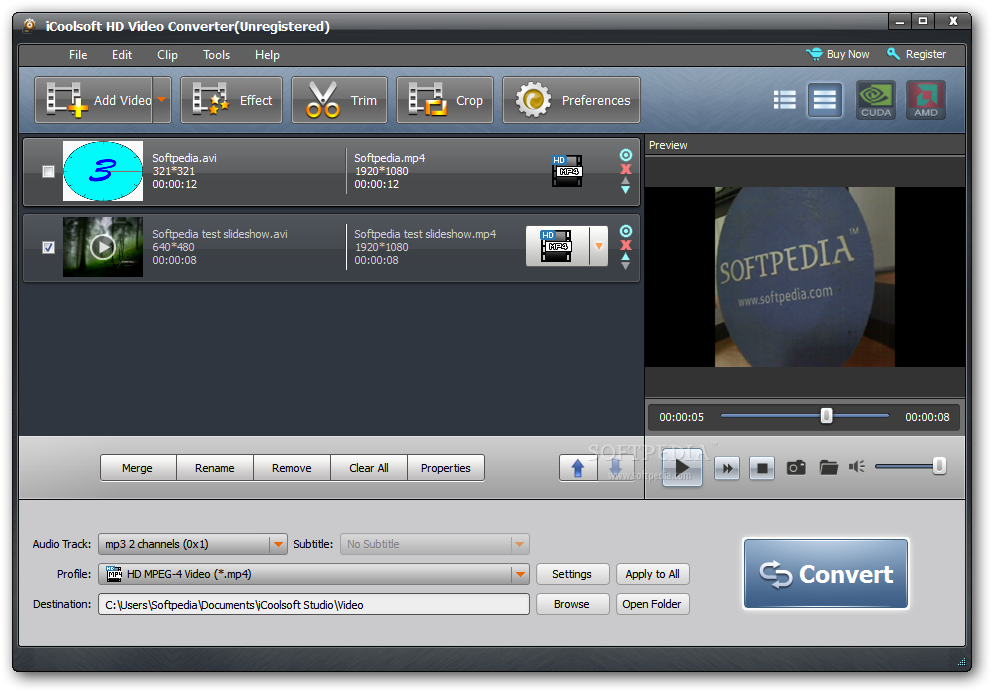Play the preview video
This screenshot has width=992, height=692.
tap(682, 469)
